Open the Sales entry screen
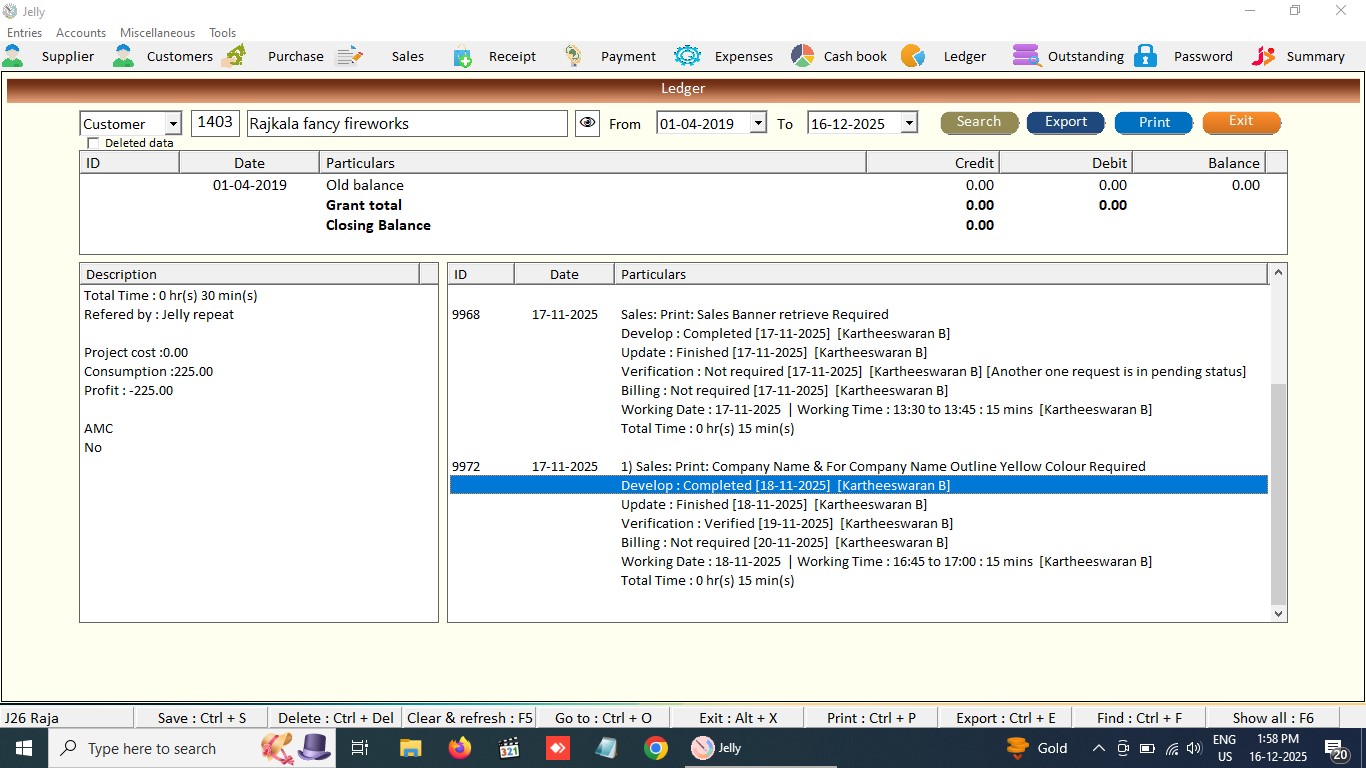The height and width of the screenshot is (768, 1366). coord(381,56)
